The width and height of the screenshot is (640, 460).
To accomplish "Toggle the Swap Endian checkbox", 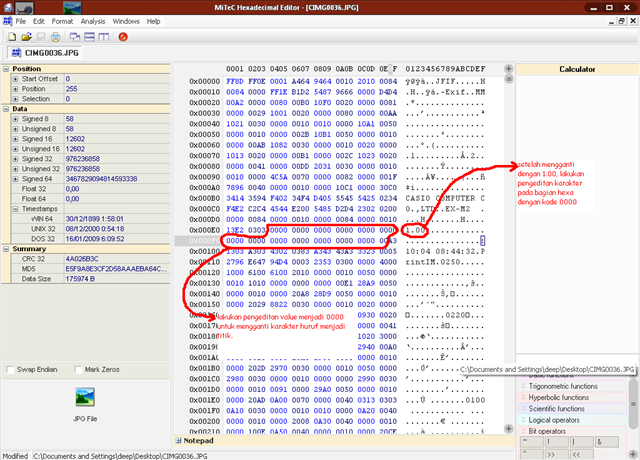I will [x=11, y=370].
